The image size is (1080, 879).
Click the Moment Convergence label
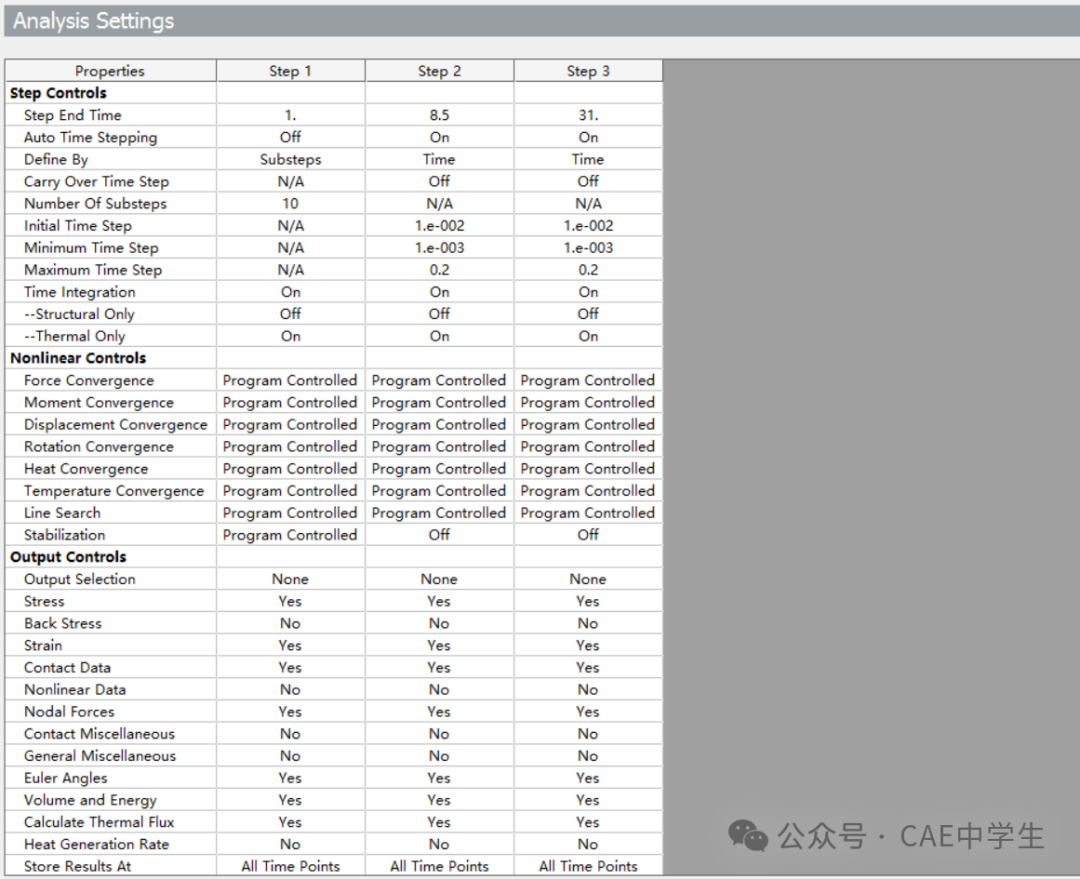point(98,402)
